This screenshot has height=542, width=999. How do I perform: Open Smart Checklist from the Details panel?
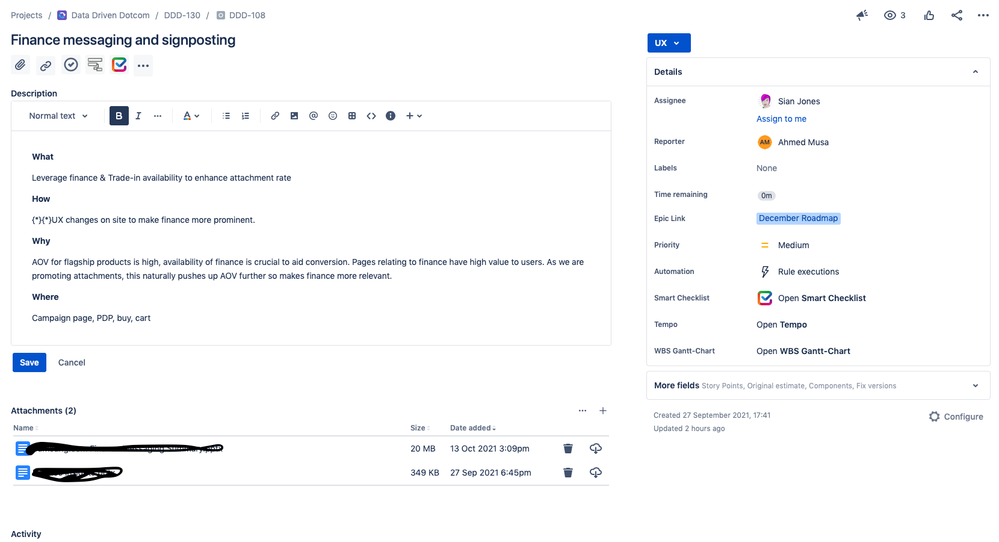812,298
